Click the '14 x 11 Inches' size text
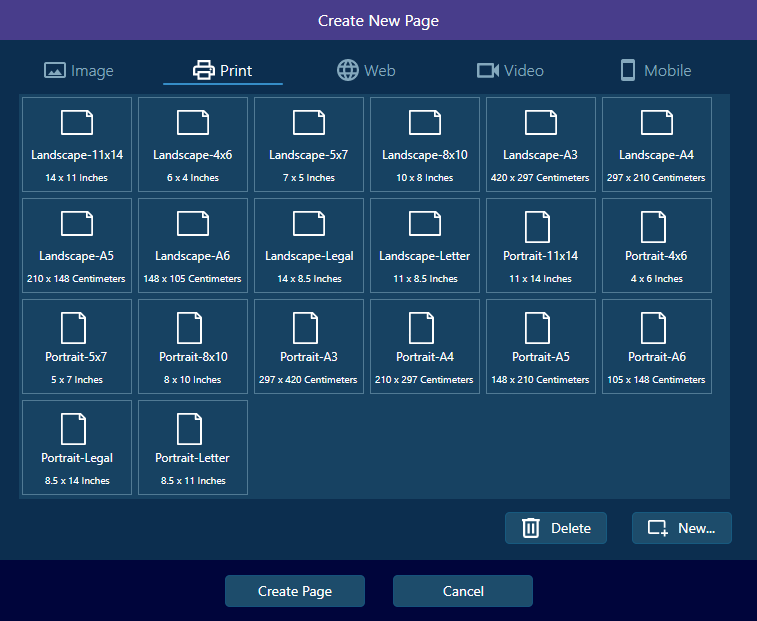This screenshot has height=621, width=757. pos(76,178)
